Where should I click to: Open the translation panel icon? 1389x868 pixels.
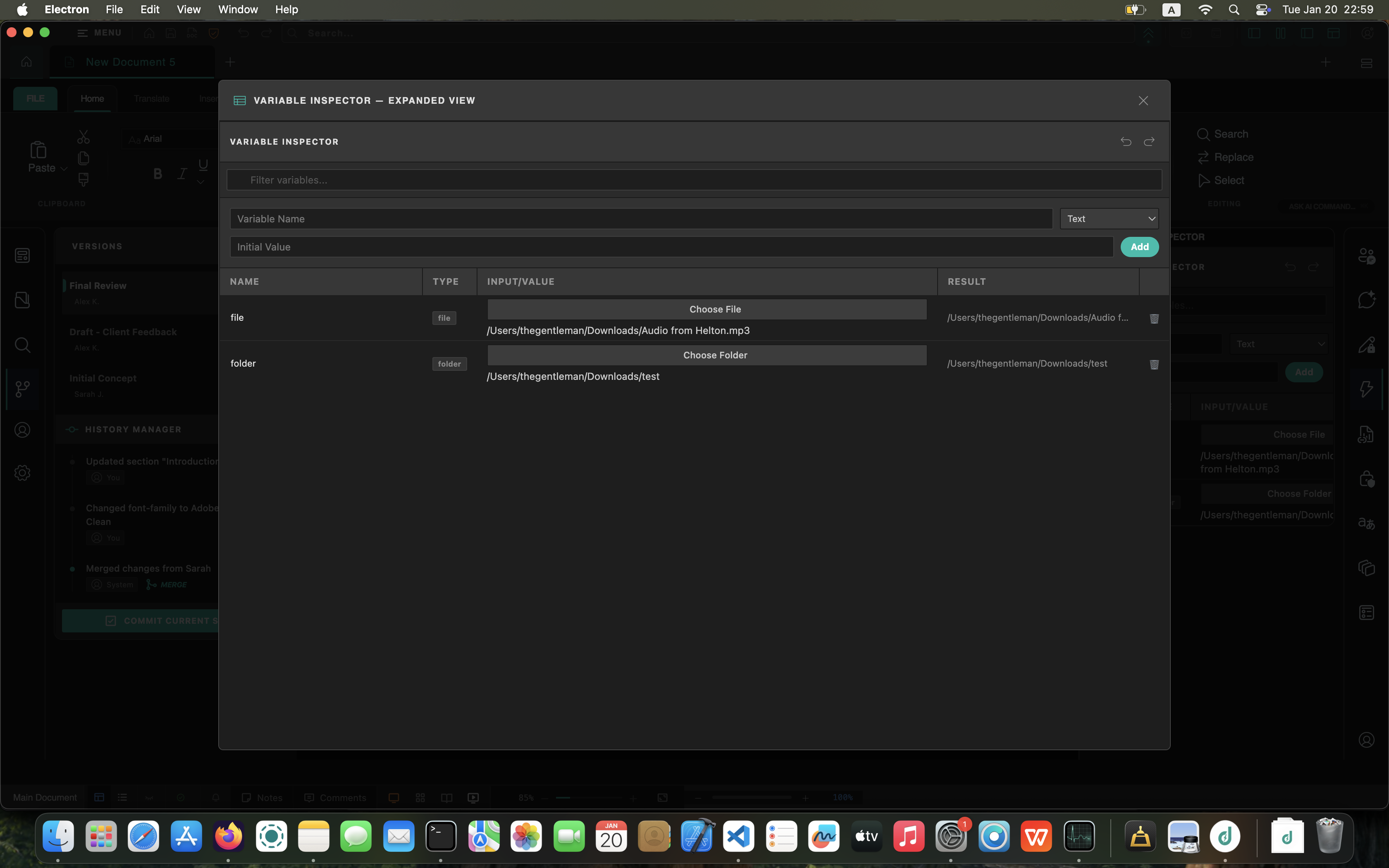[x=1367, y=523]
